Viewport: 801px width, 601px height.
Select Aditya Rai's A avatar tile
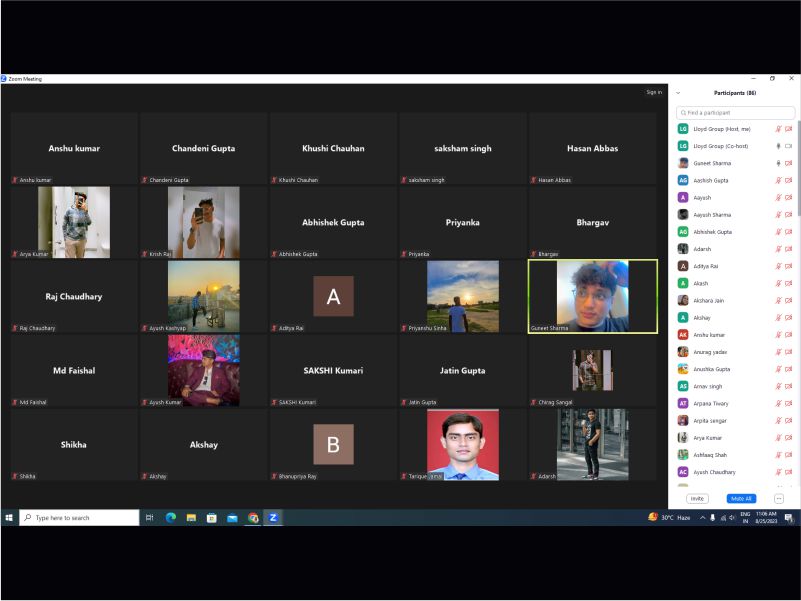point(333,296)
